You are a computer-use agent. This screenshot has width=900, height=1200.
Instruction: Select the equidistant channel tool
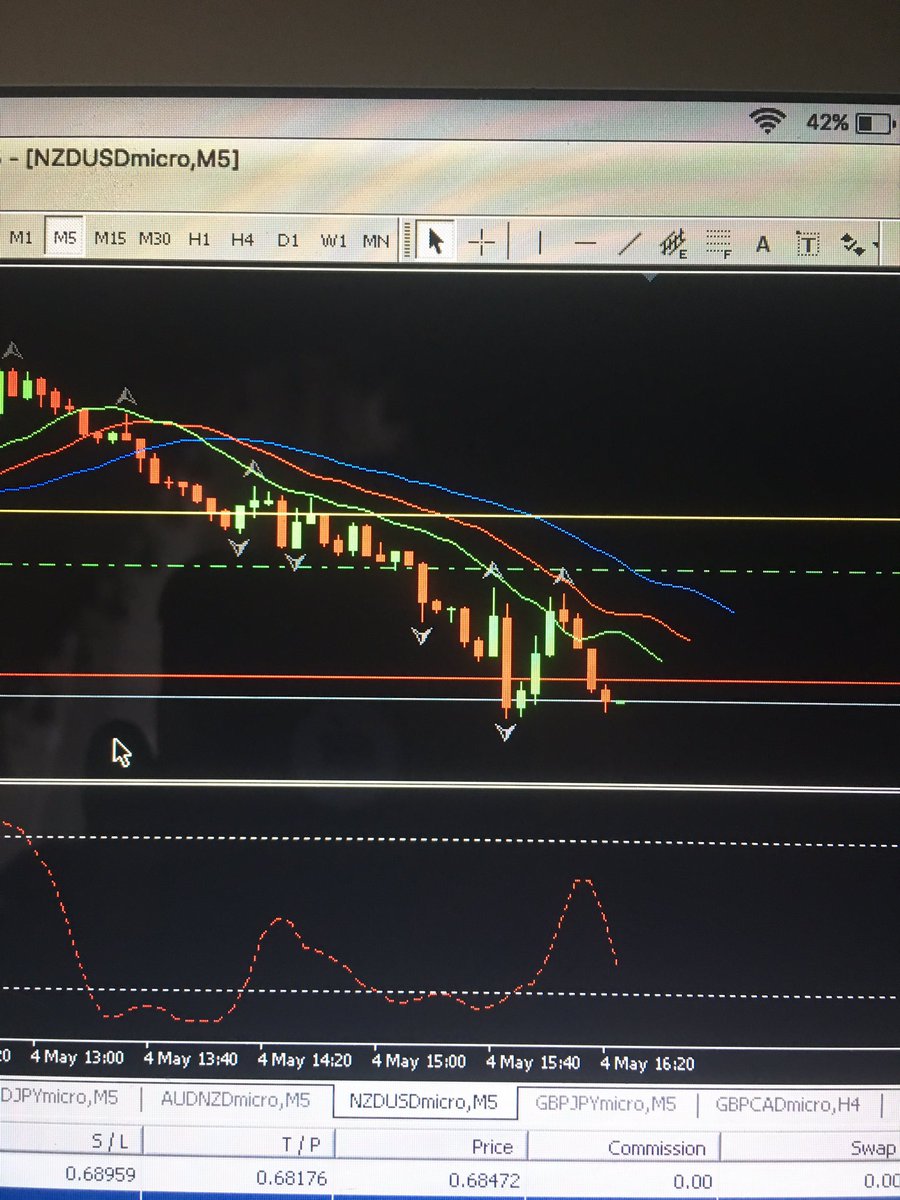coord(674,243)
